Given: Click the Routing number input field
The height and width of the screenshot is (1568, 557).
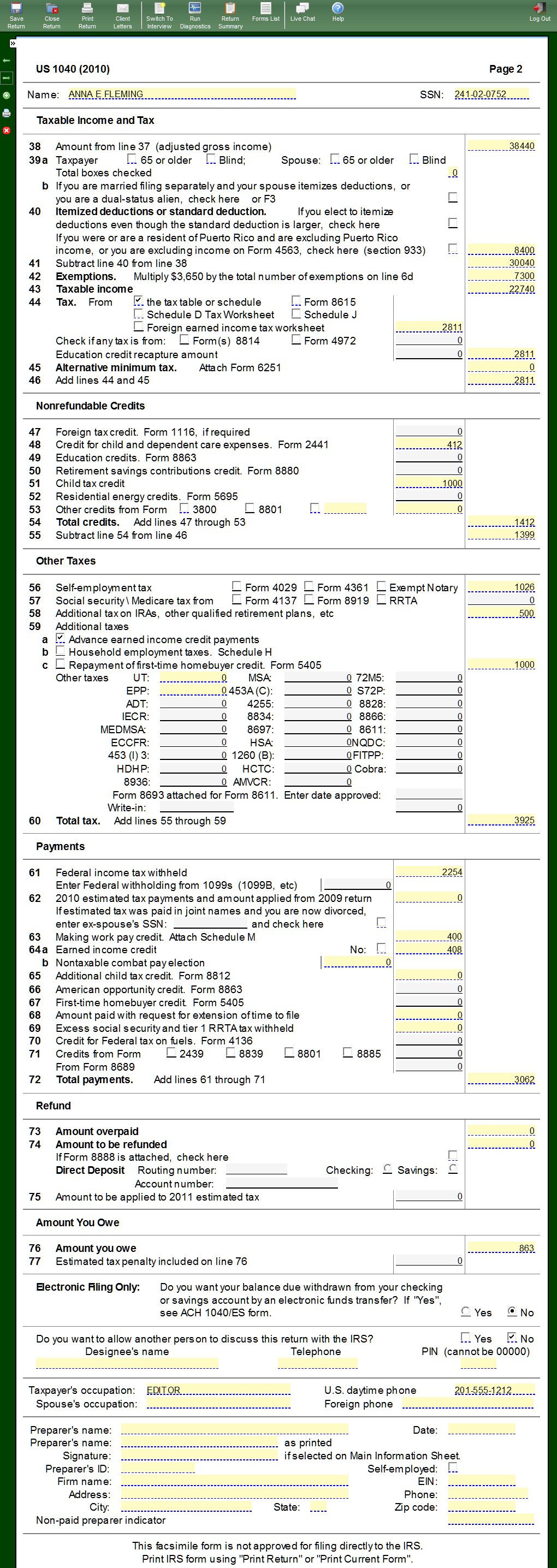Looking at the screenshot, I should click(256, 1170).
